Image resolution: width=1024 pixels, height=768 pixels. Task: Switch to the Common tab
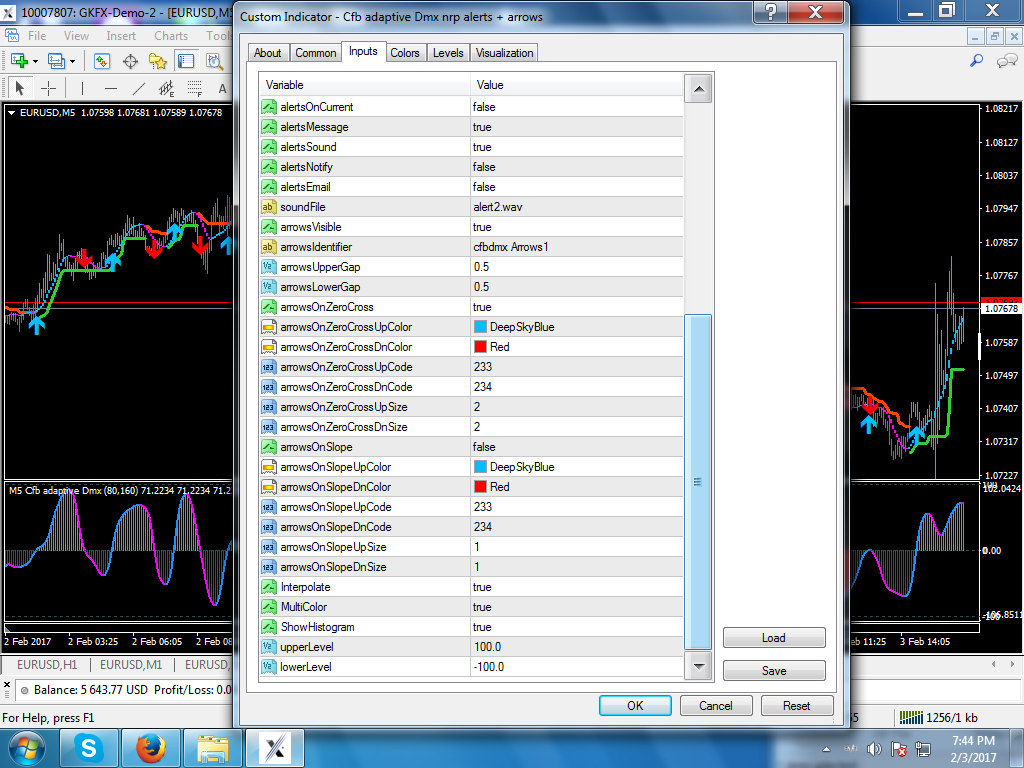[315, 53]
